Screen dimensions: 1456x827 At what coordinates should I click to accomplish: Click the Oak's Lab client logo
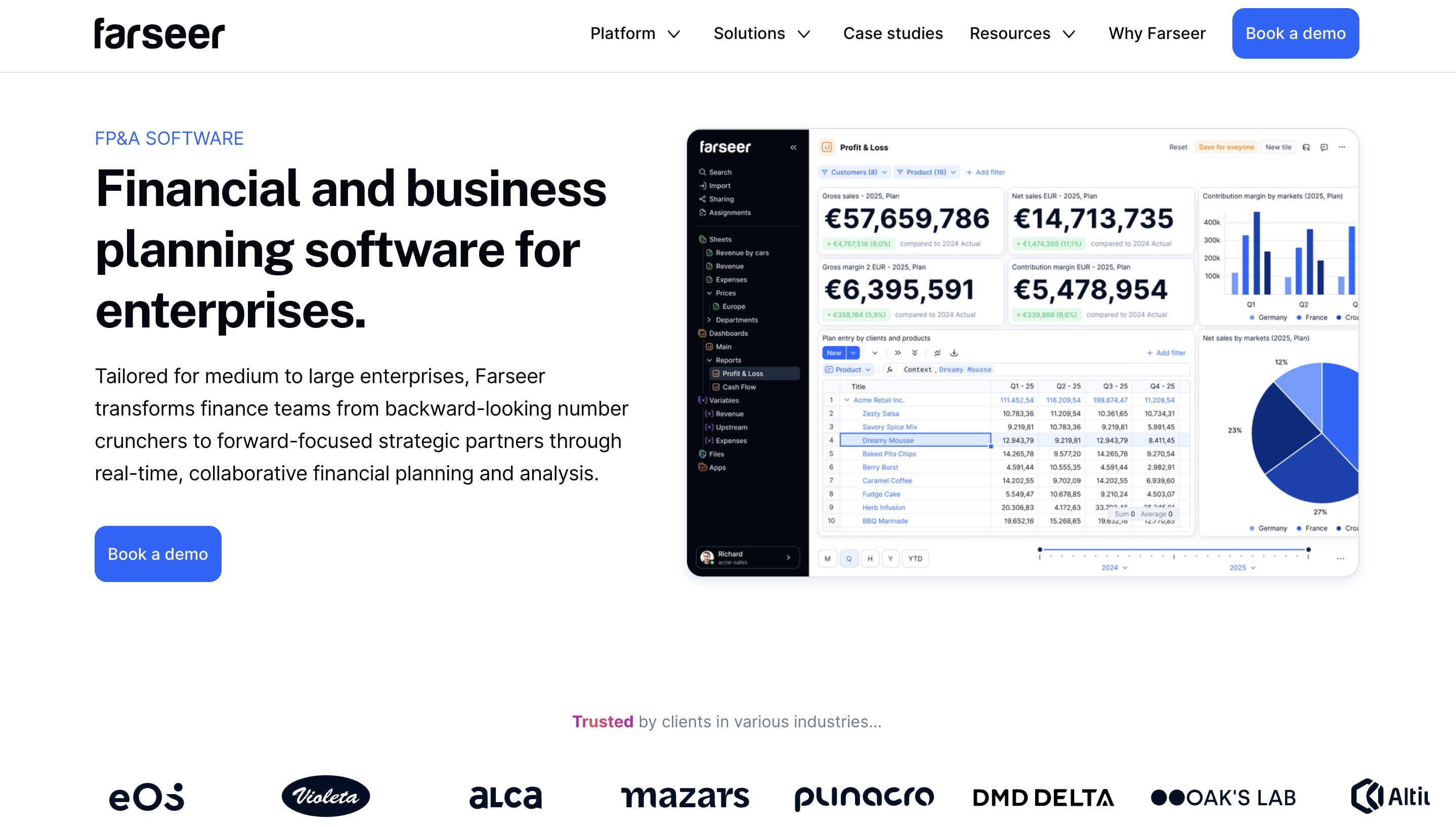[x=1223, y=798]
